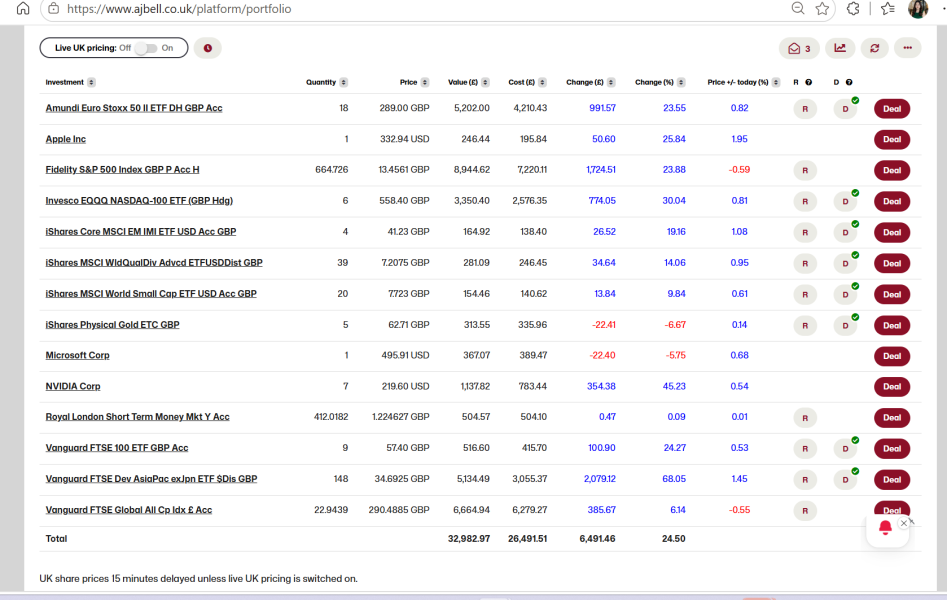Viewport: 947px width, 600px height.
Task: Click R button for Royal London Money Mkt row
Action: pyautogui.click(x=805, y=418)
